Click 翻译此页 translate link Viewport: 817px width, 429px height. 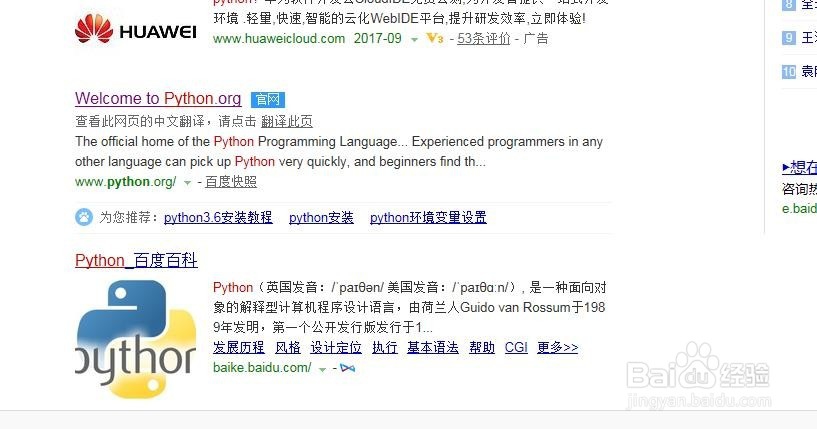pyautogui.click(x=287, y=121)
